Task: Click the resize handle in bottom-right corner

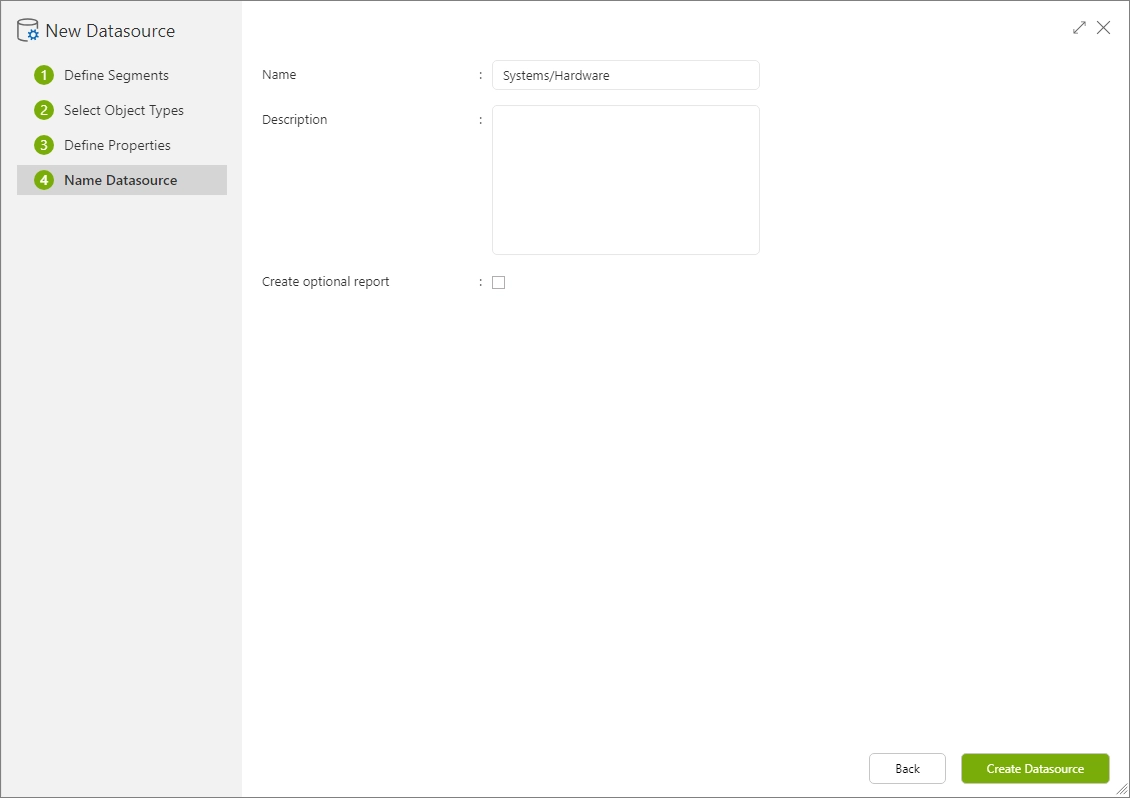Action: tap(1122, 791)
